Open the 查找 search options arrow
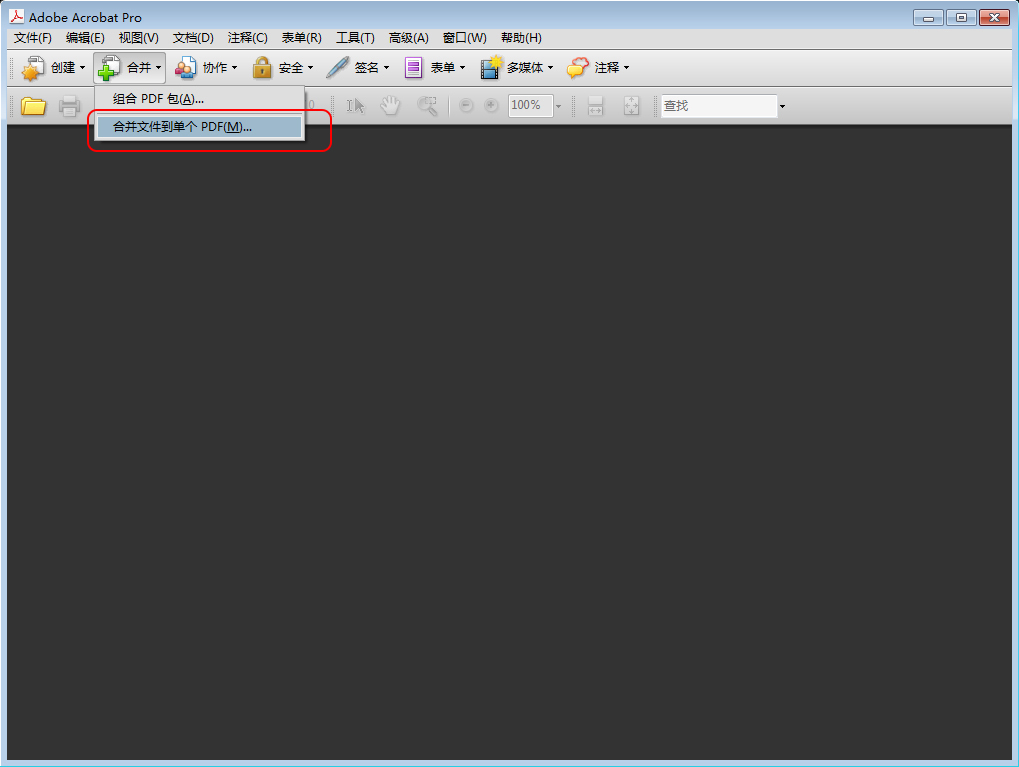 click(782, 106)
